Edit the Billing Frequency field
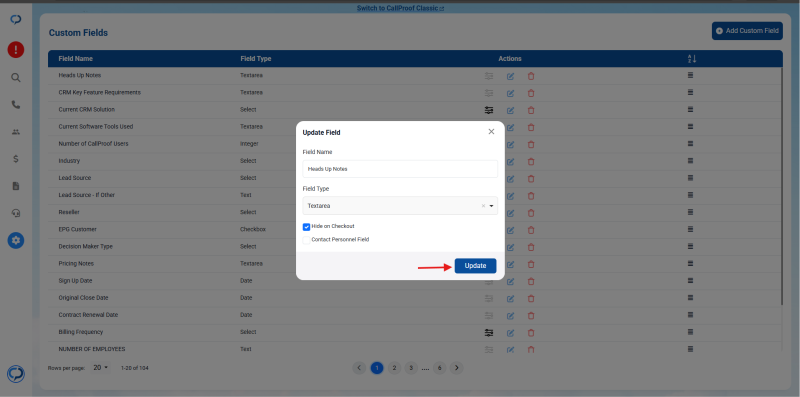 pos(510,333)
